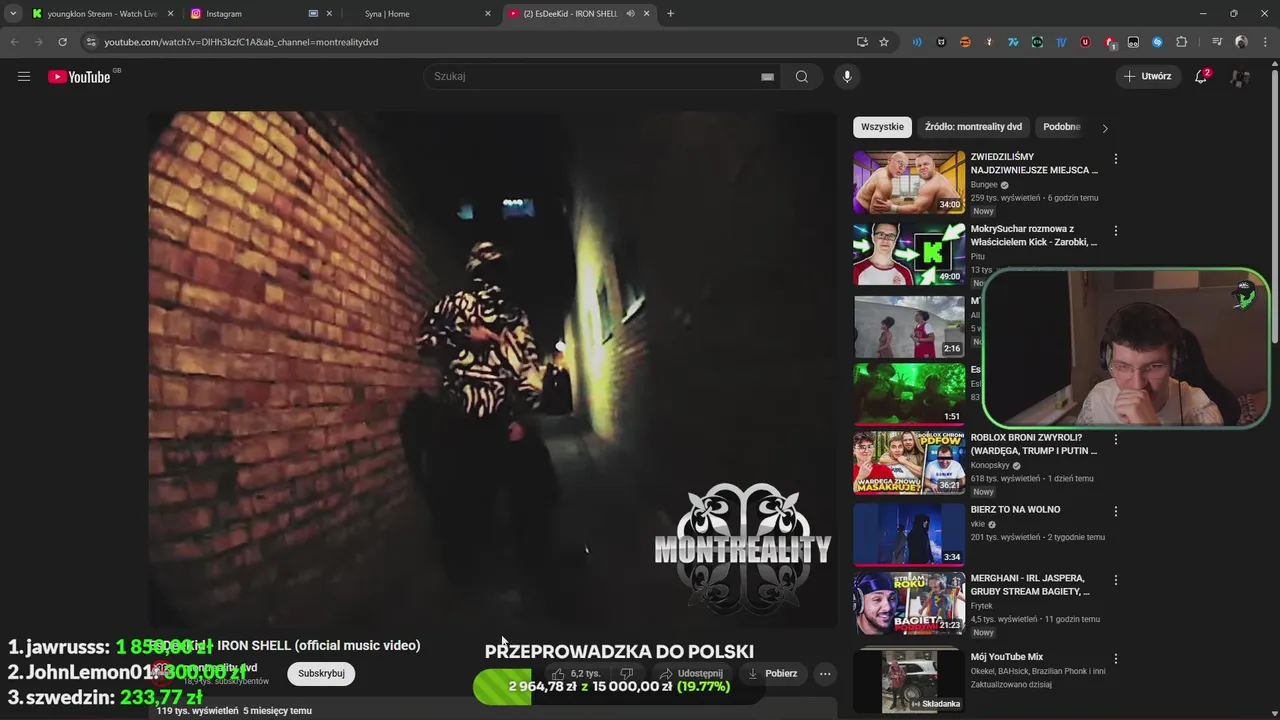Open MokrySuchar rozmowa z Właścicielem Kick title
The height and width of the screenshot is (720, 1280).
tap(1034, 236)
